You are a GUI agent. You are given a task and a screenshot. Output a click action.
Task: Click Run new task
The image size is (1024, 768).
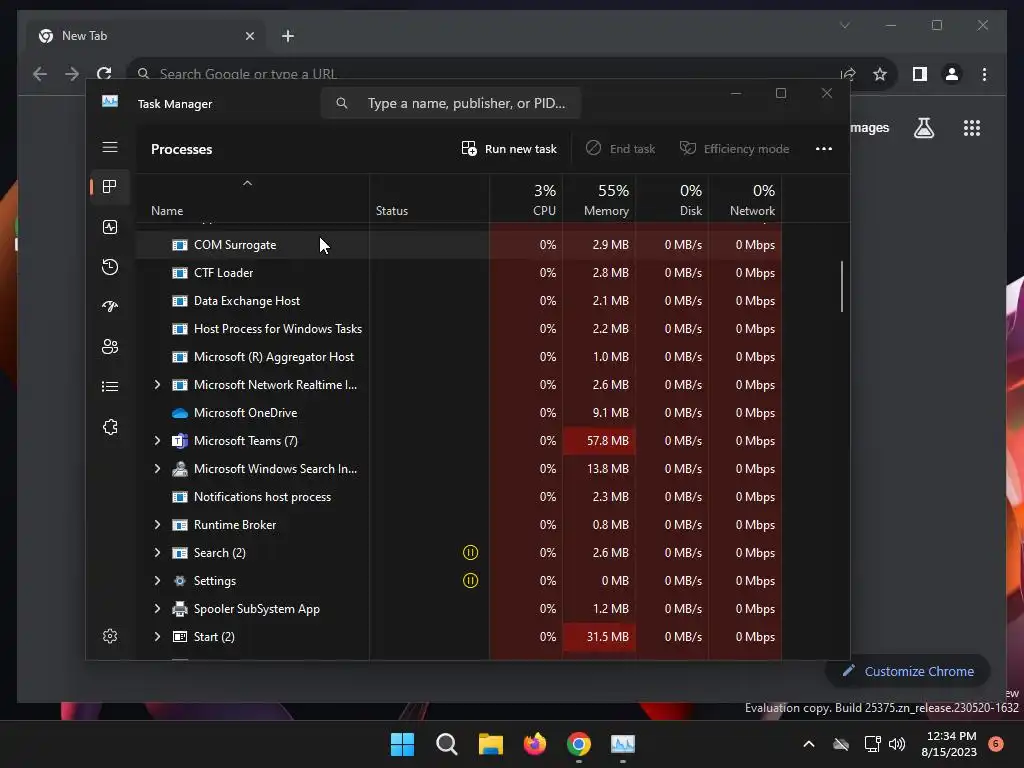click(509, 149)
